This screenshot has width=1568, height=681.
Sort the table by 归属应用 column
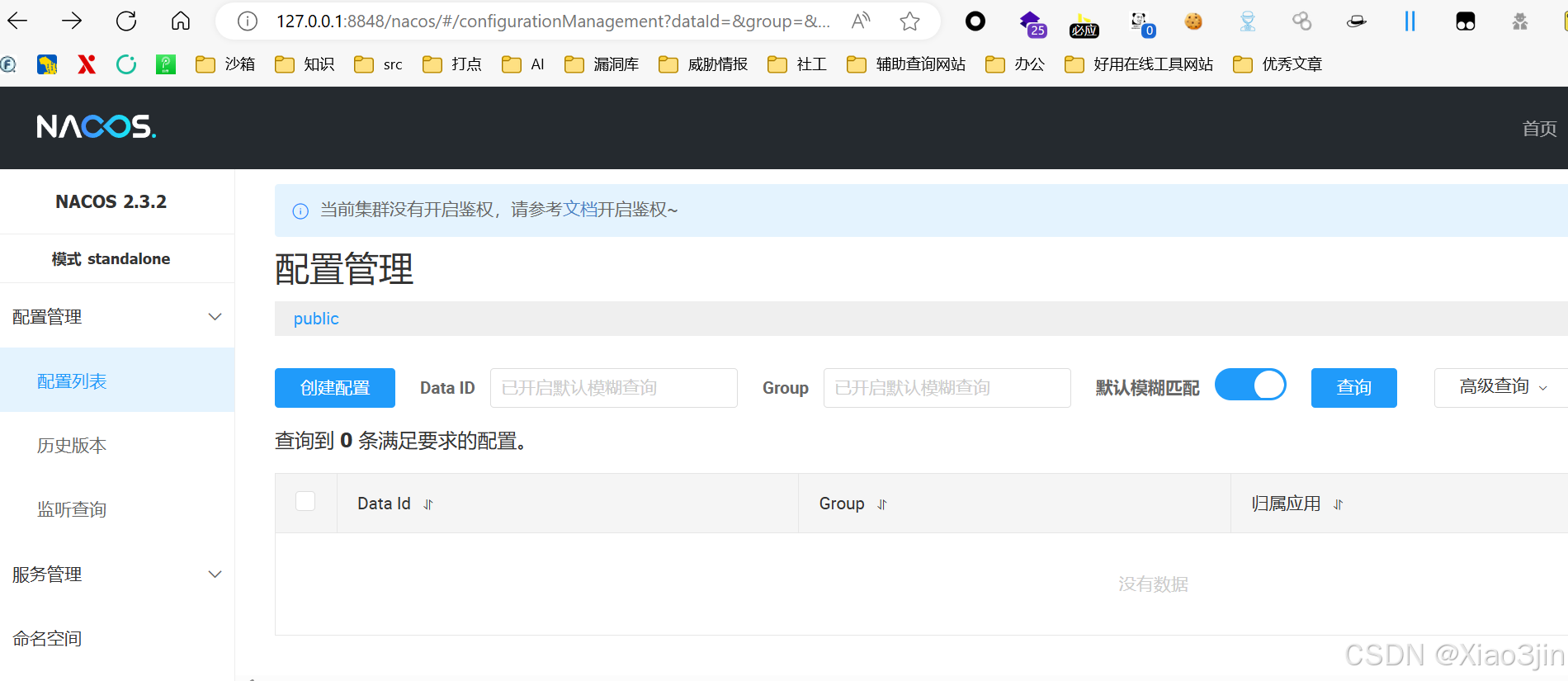point(1339,504)
